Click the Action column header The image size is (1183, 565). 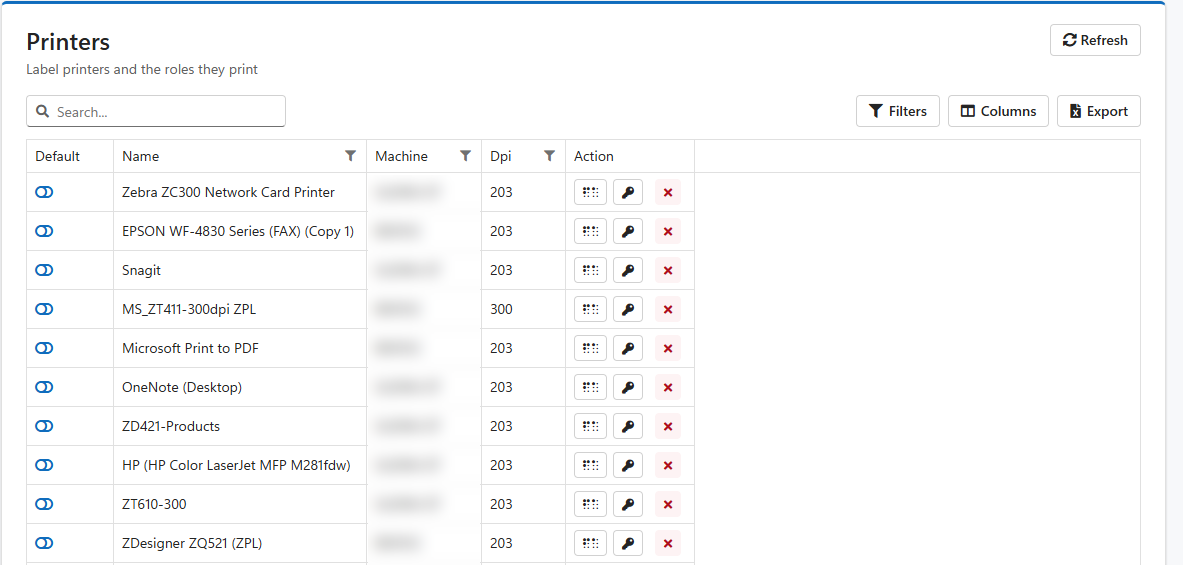point(630,156)
